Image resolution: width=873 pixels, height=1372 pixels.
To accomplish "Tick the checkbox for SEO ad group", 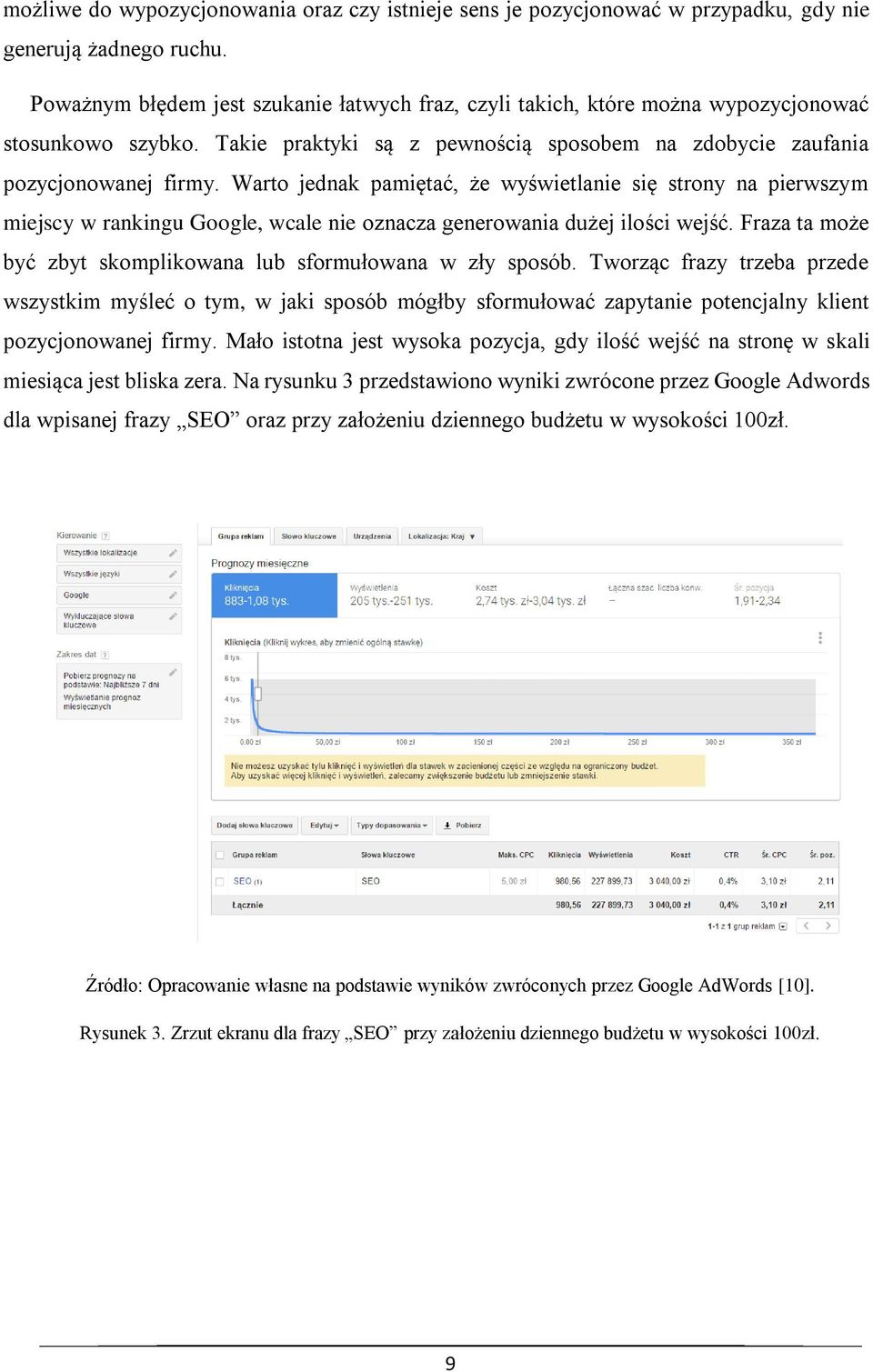I will [x=219, y=881].
